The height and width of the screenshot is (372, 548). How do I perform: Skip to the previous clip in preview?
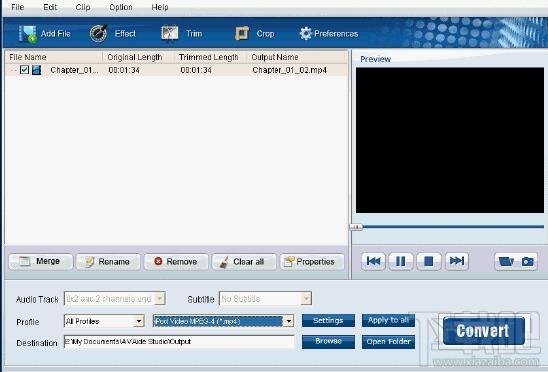[x=373, y=261]
